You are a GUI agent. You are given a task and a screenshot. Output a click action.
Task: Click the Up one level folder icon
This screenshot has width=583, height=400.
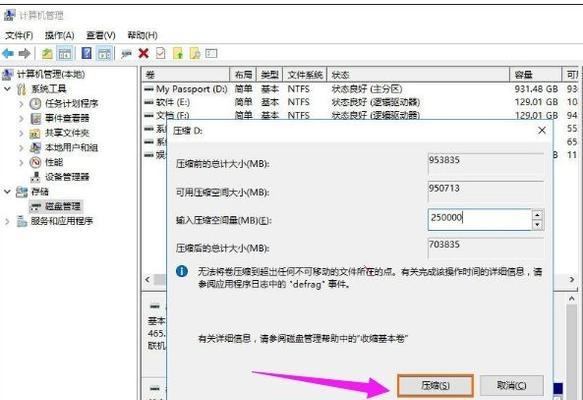[x=47, y=54]
